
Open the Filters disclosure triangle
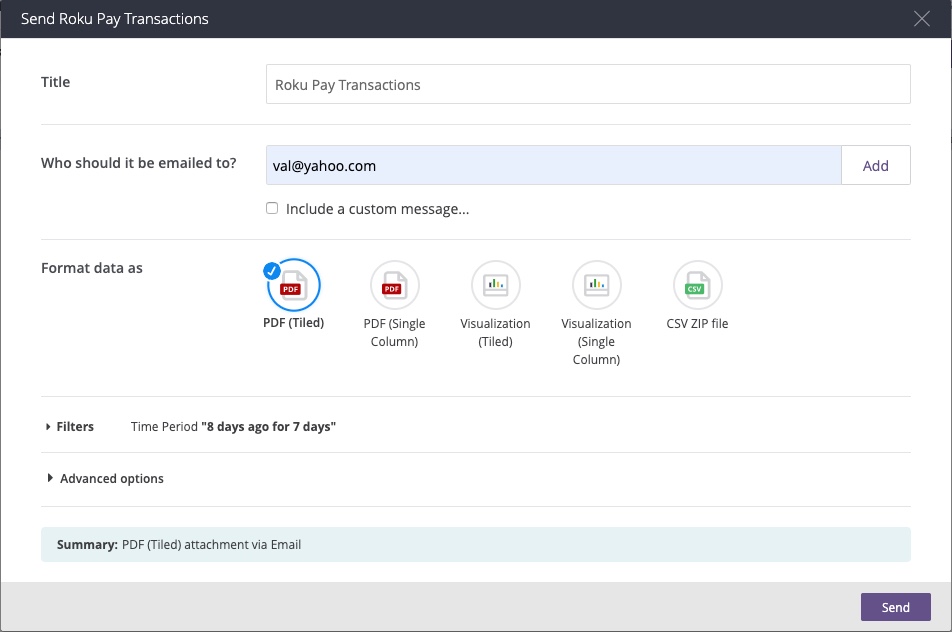[x=51, y=426]
